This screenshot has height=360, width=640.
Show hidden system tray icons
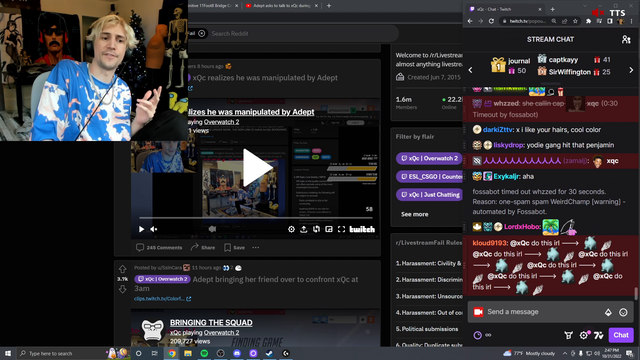click(x=564, y=353)
